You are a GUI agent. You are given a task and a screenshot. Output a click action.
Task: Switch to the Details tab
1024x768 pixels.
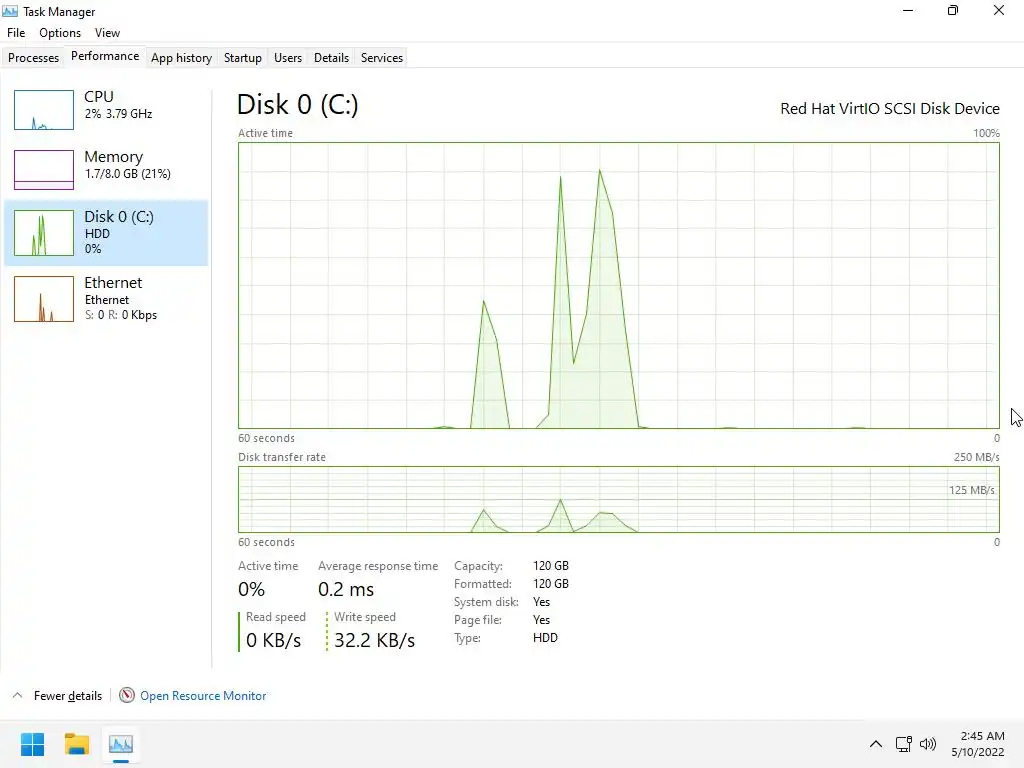[x=331, y=57]
